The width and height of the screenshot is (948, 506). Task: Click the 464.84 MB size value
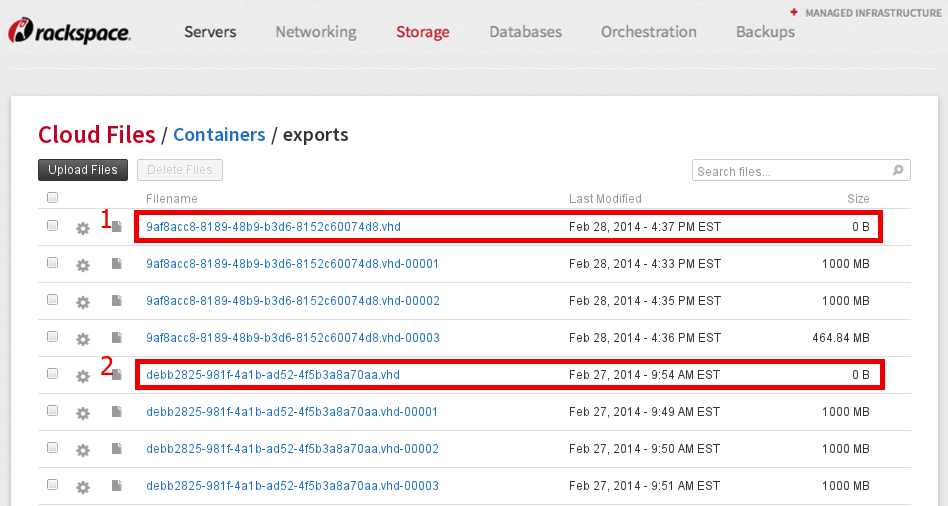pyautogui.click(x=841, y=337)
